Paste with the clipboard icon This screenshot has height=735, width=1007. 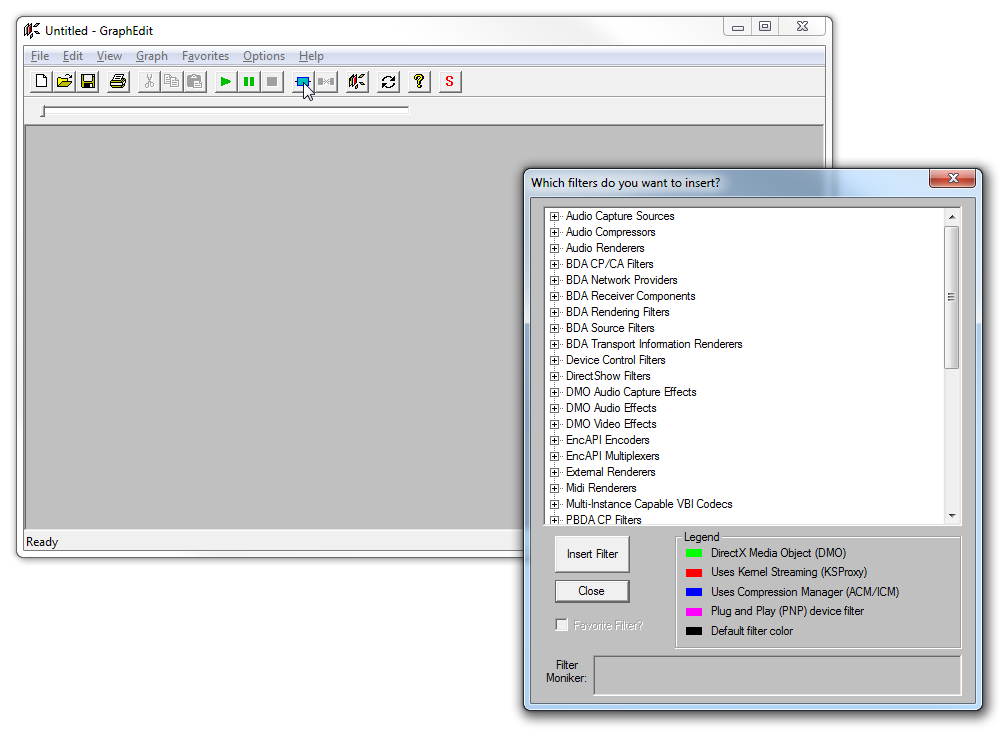[x=195, y=82]
